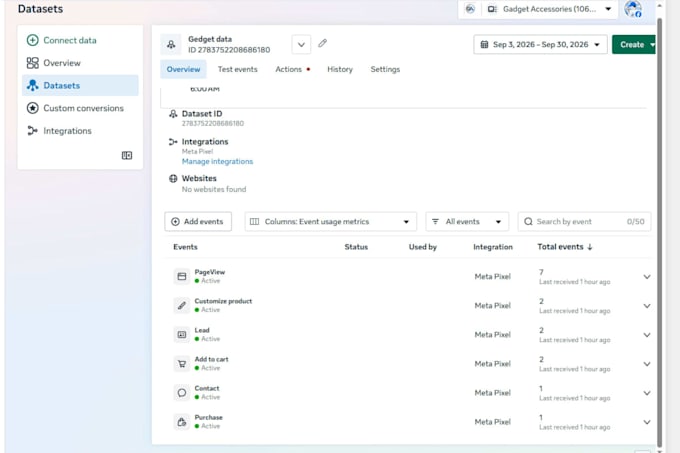Select the Overview tab
Viewport: 680px width, 453px height.
[x=183, y=69]
